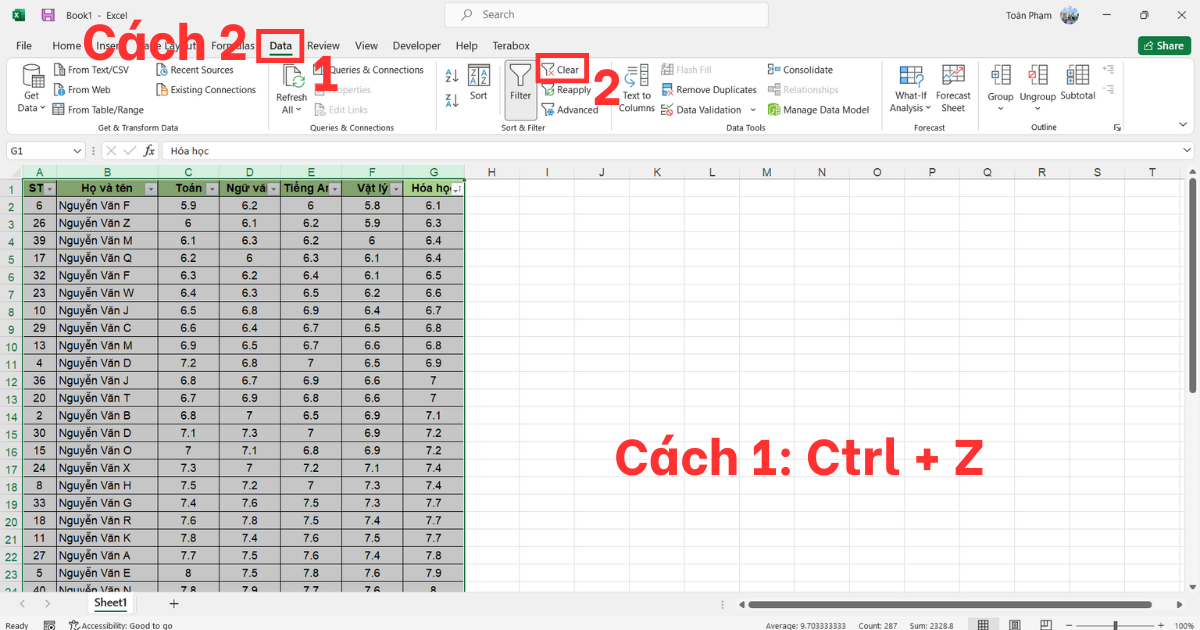Viewport: 1200px width, 630px height.
Task: Open filter dropdown for Họ và tên
Action: tap(151, 189)
